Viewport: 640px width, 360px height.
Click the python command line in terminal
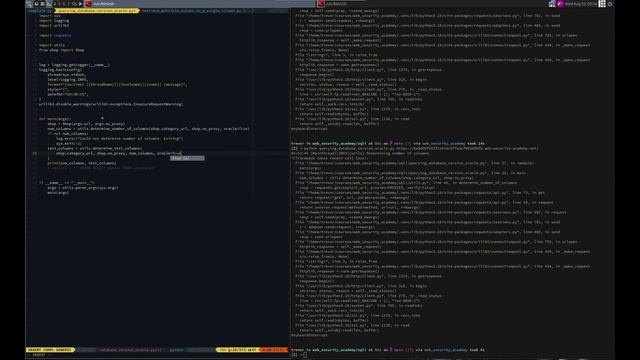pos(415,149)
